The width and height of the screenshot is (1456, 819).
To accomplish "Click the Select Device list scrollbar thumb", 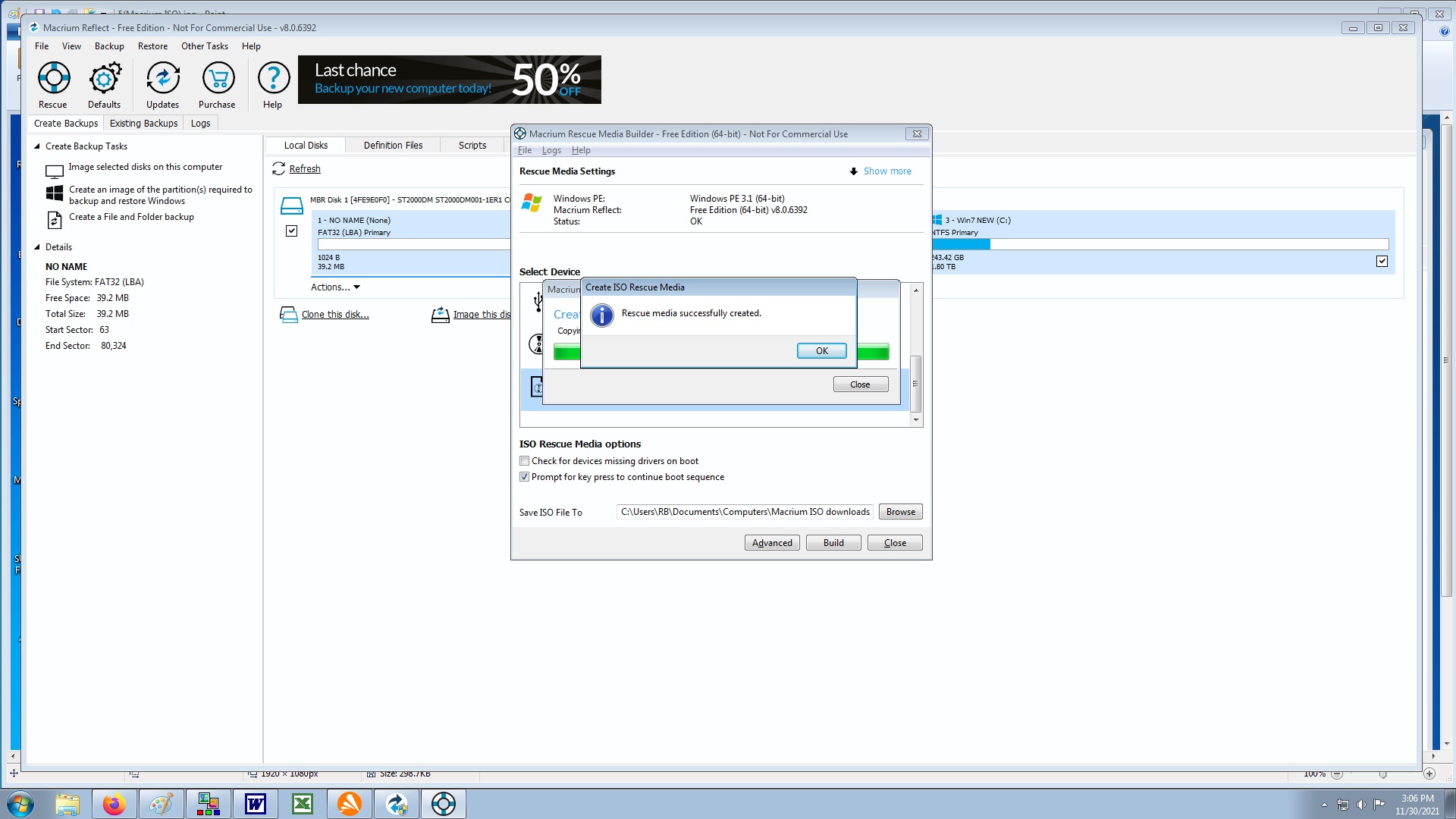I will (x=916, y=383).
